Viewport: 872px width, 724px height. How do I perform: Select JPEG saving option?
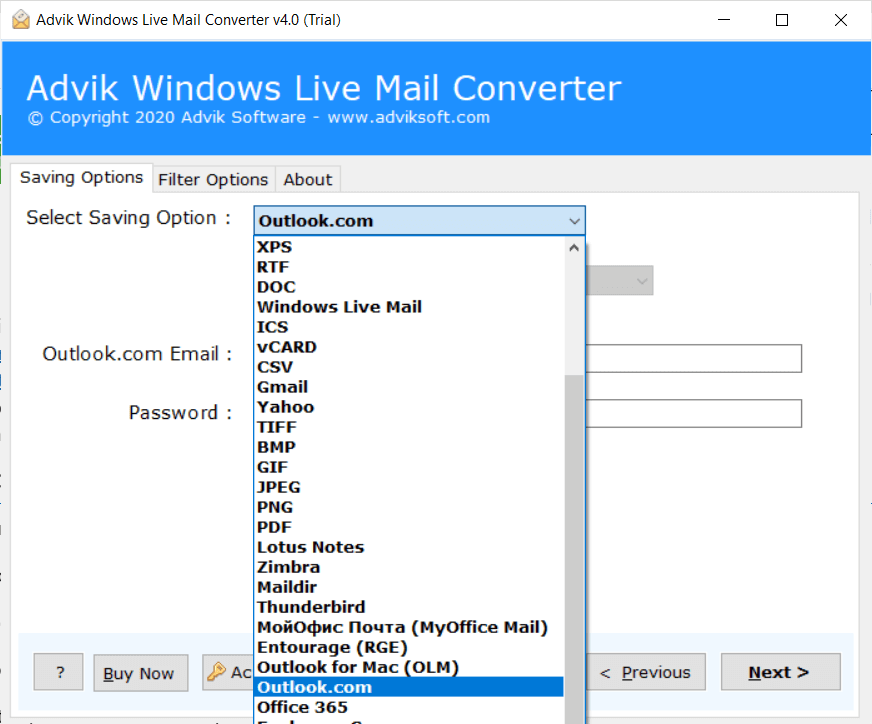coord(409,487)
